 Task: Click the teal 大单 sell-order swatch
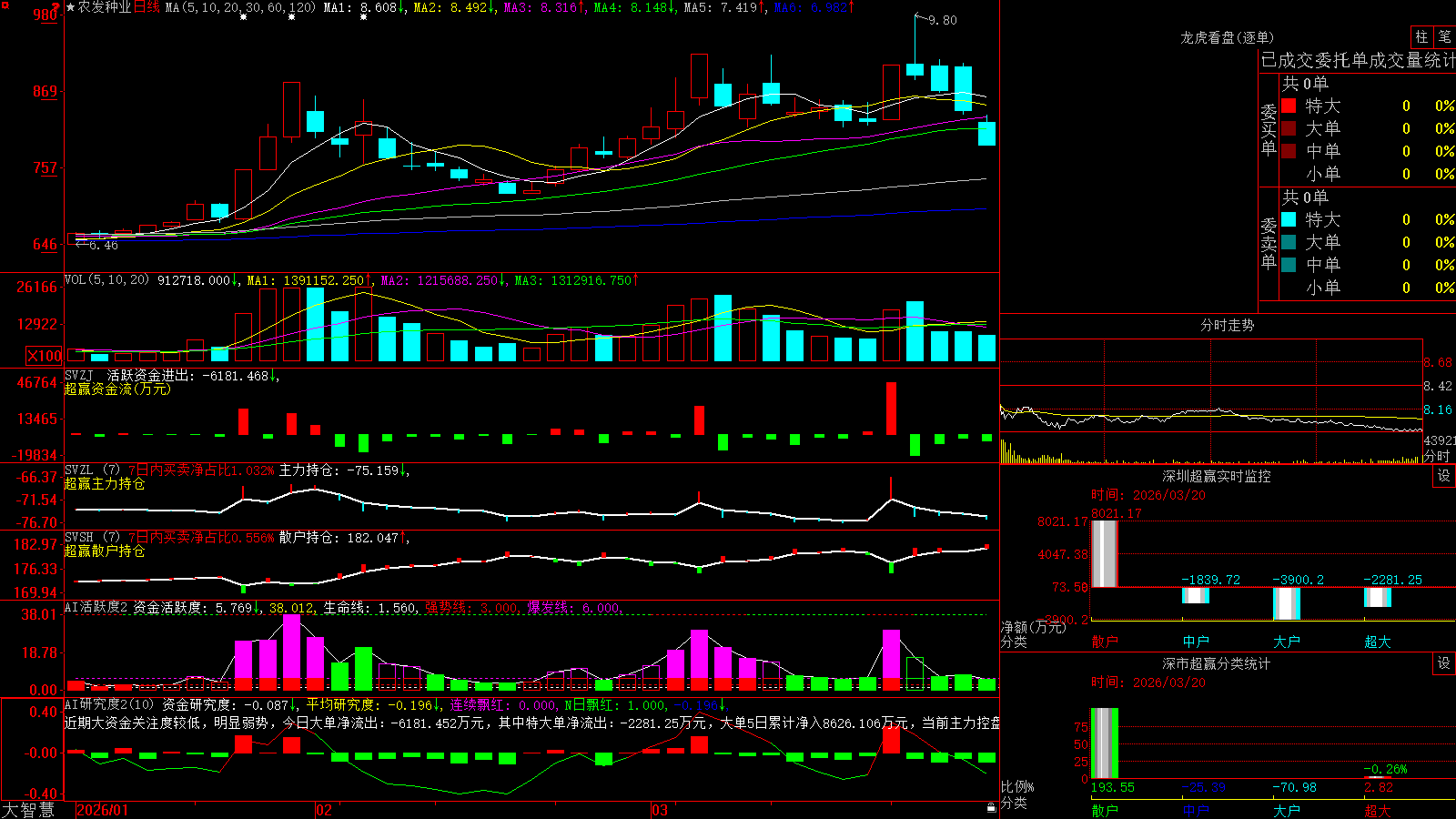(1289, 242)
